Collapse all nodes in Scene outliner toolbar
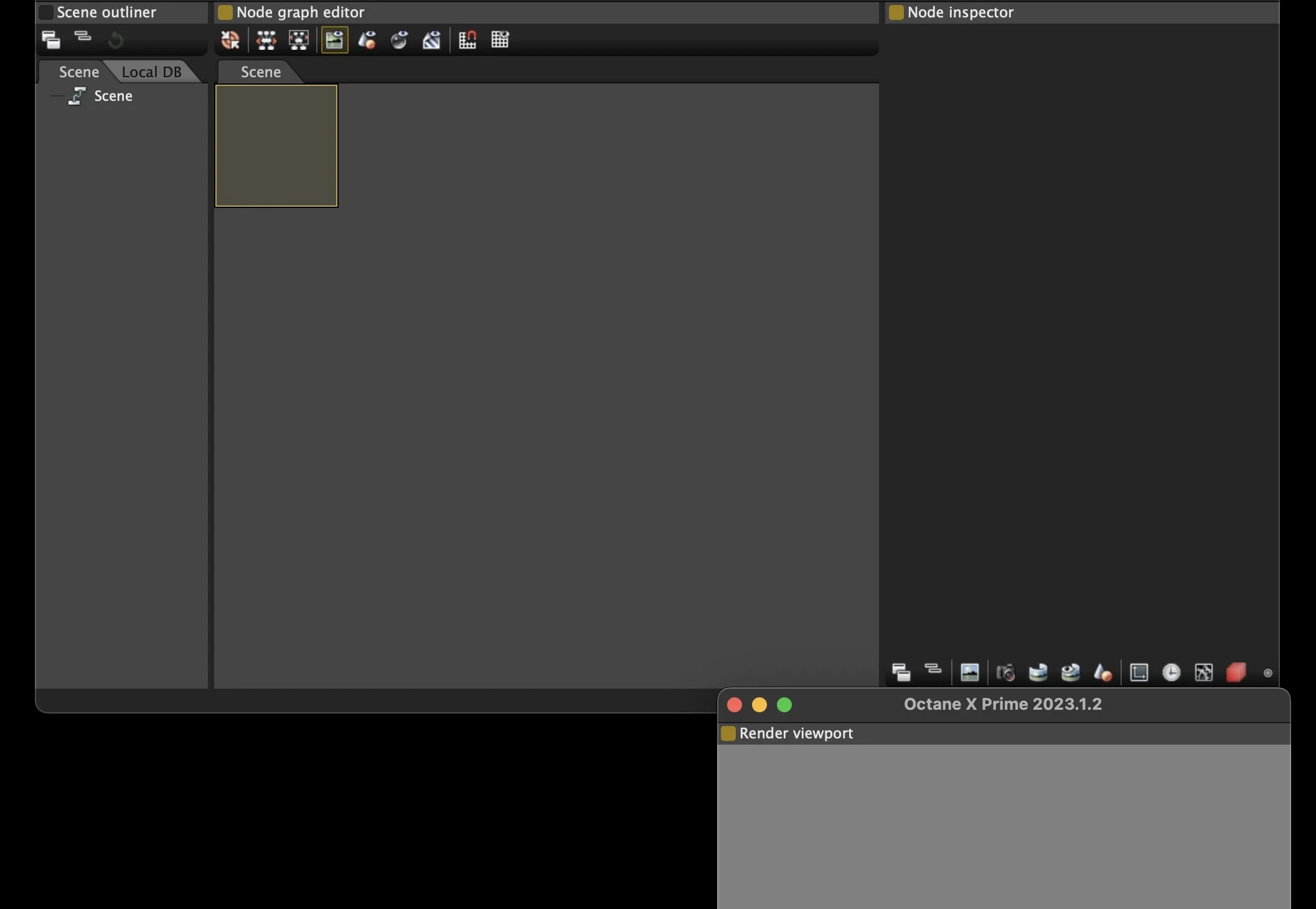 (x=83, y=37)
